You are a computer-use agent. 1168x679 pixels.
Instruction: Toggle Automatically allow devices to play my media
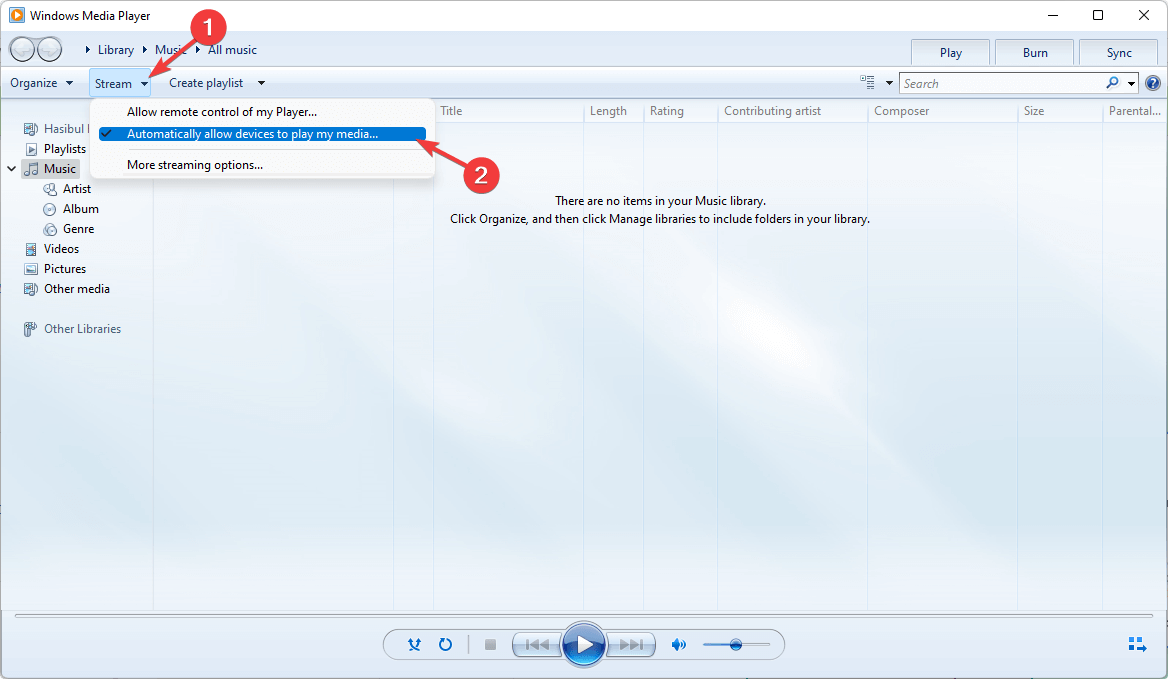click(262, 134)
